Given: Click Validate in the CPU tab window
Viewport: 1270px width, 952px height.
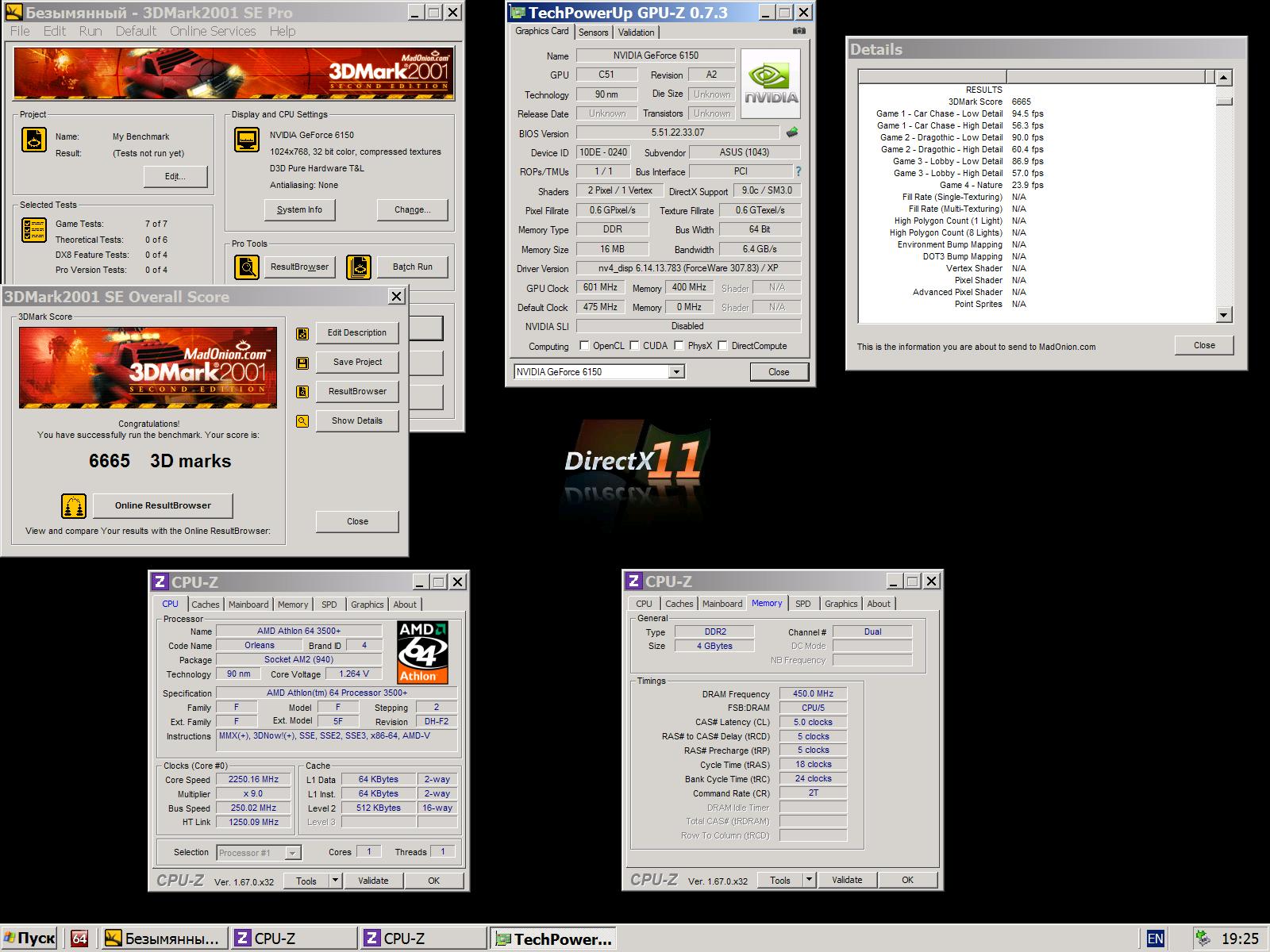Looking at the screenshot, I should [373, 881].
